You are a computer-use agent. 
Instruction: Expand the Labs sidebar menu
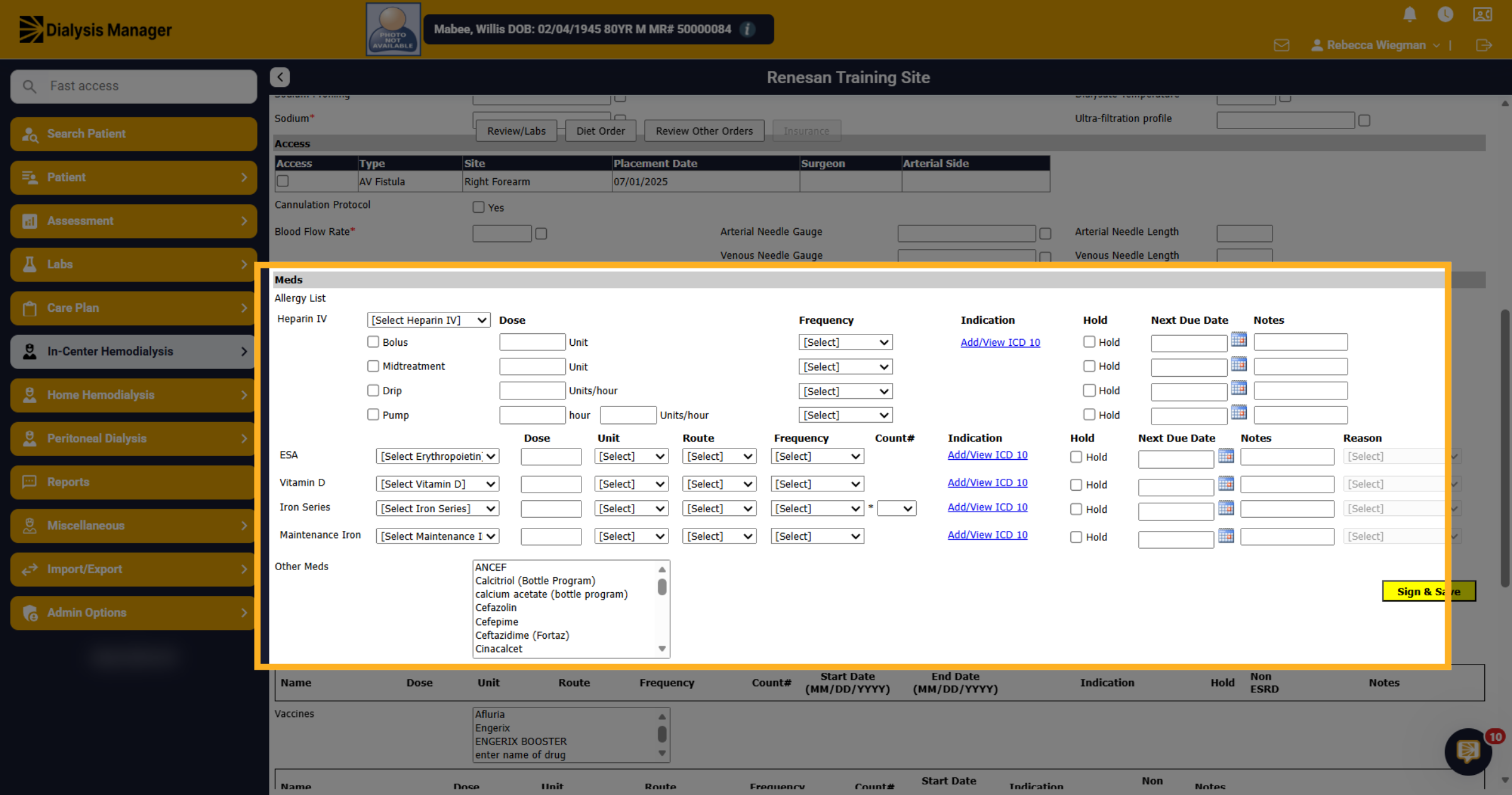coord(134,265)
